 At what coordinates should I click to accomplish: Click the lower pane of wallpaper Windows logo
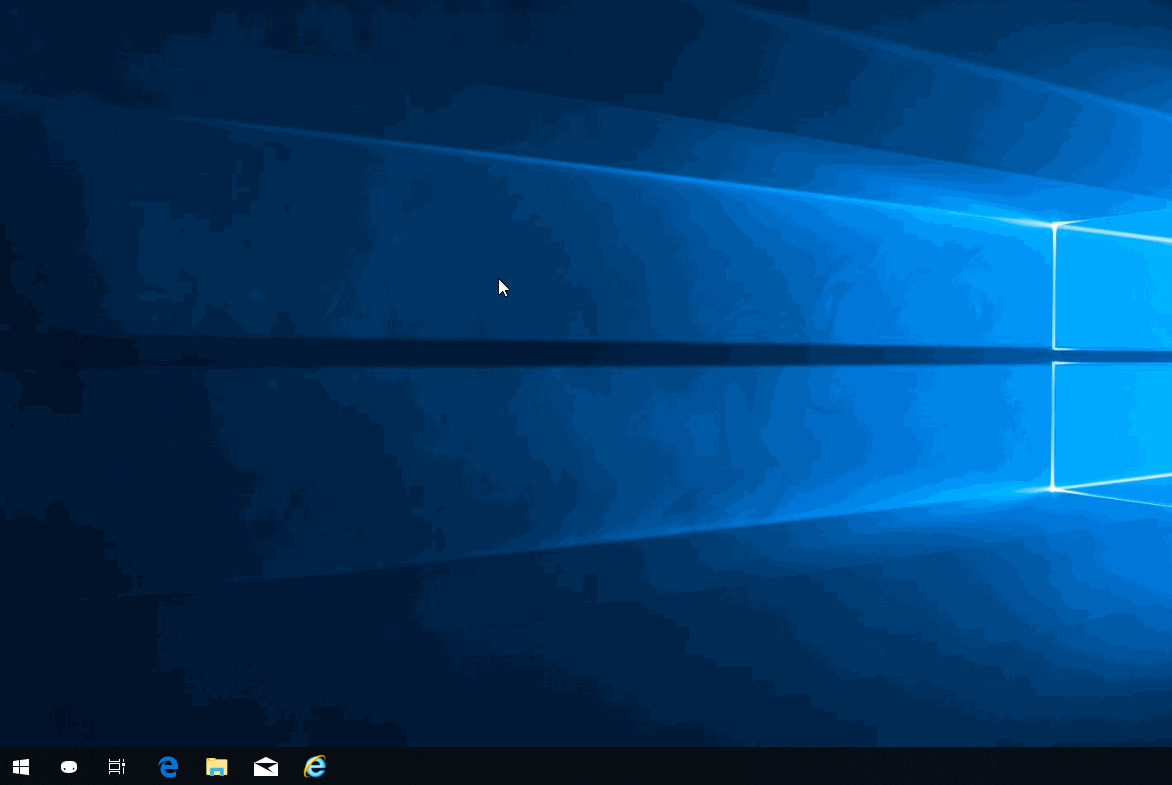click(x=1112, y=425)
